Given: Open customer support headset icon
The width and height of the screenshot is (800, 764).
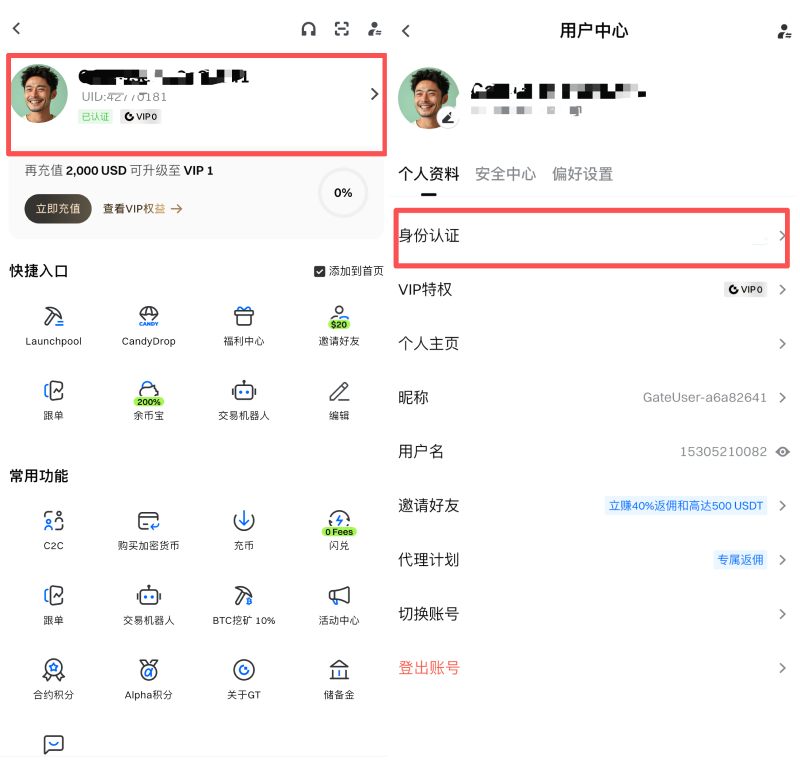Looking at the screenshot, I should [x=308, y=29].
